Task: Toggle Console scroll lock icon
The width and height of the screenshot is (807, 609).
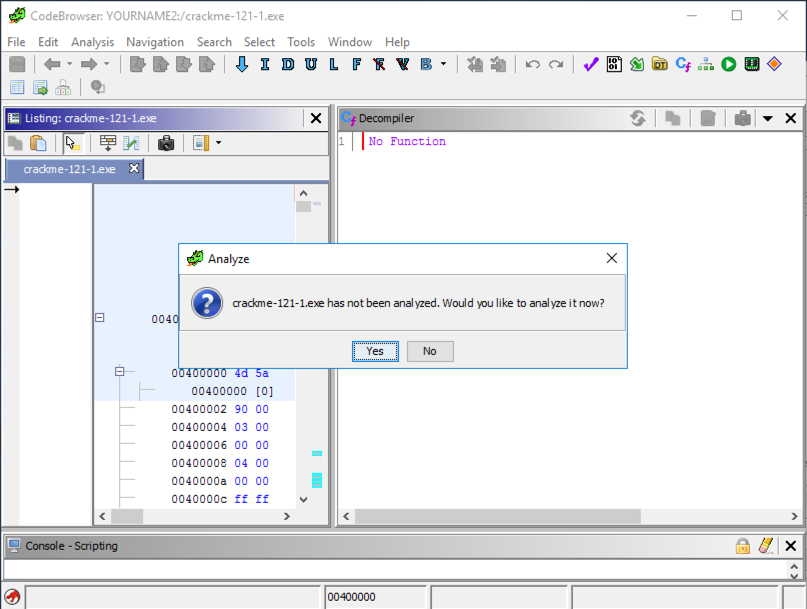Action: coord(743,546)
